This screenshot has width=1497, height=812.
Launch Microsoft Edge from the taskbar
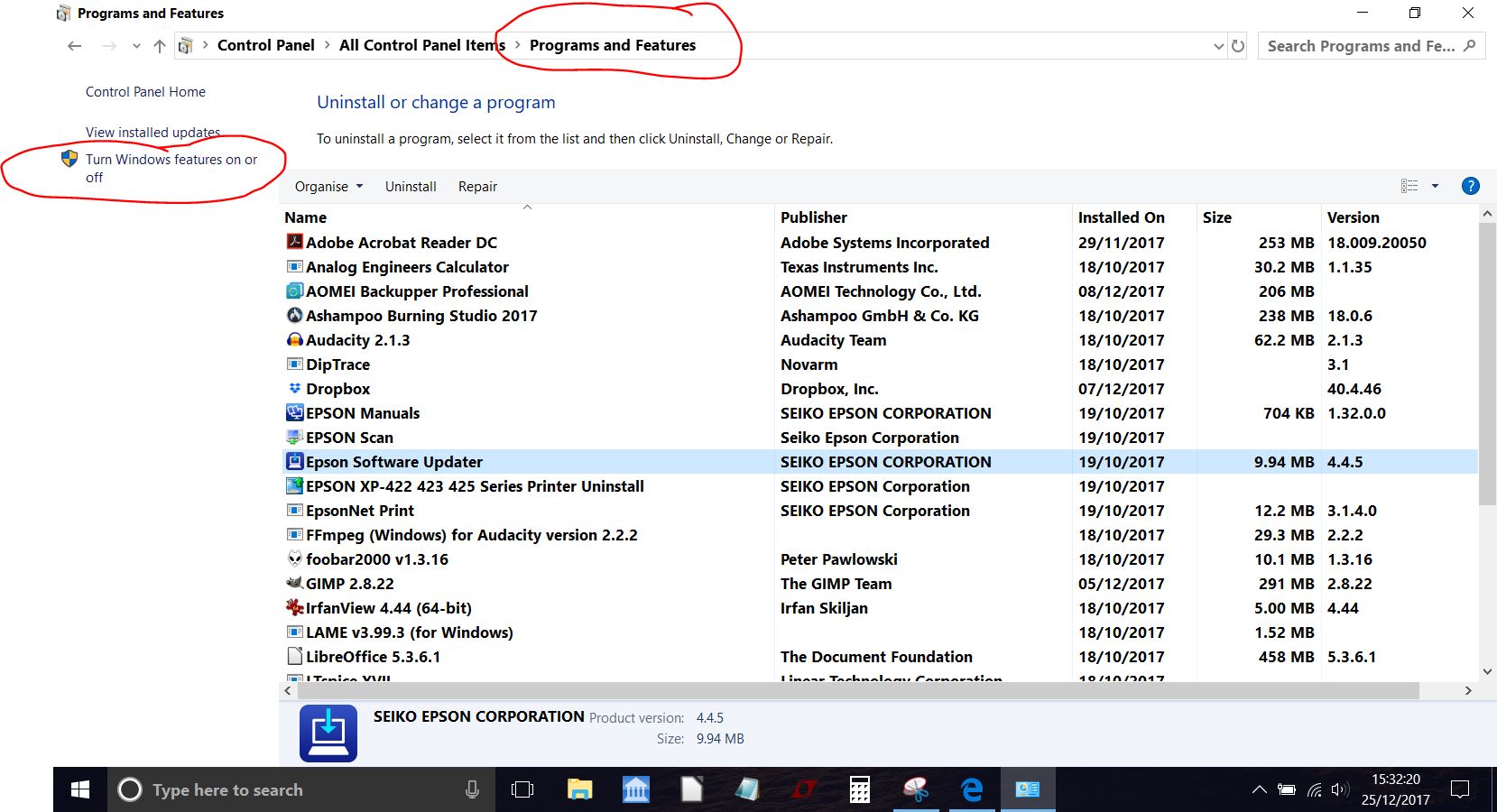(x=972, y=789)
